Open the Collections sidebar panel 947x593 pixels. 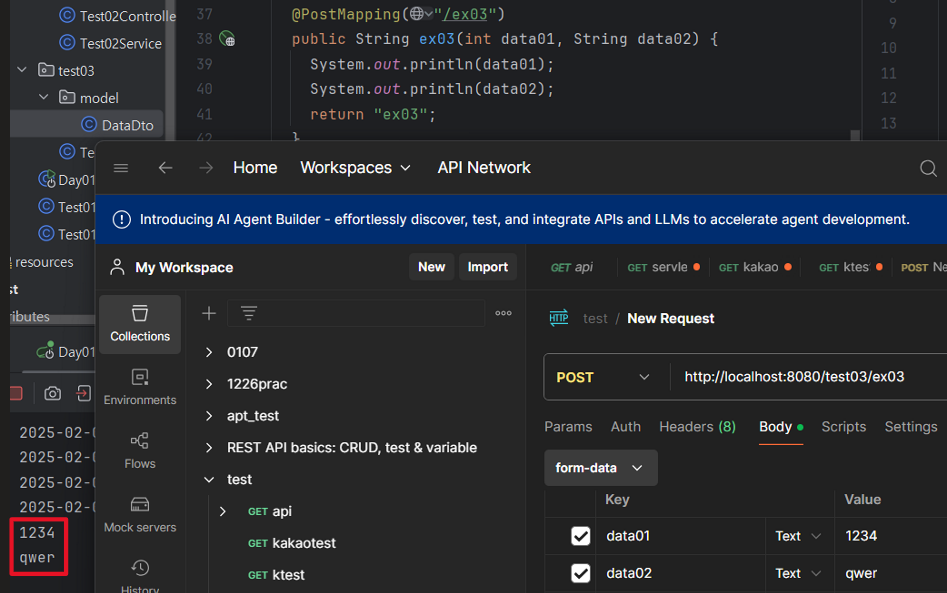click(140, 324)
